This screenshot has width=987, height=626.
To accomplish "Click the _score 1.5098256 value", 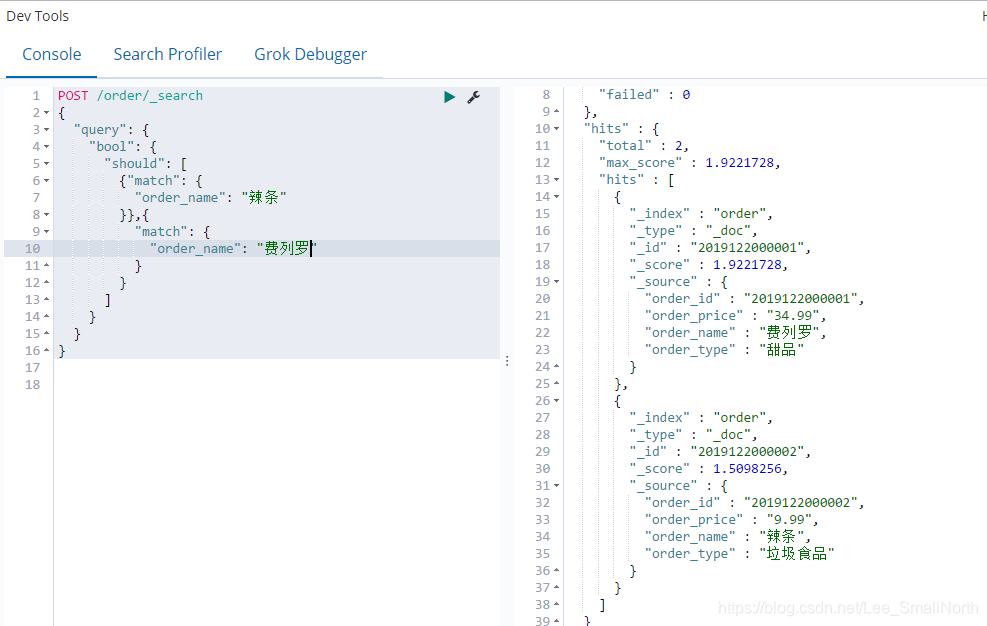I will [747, 469].
